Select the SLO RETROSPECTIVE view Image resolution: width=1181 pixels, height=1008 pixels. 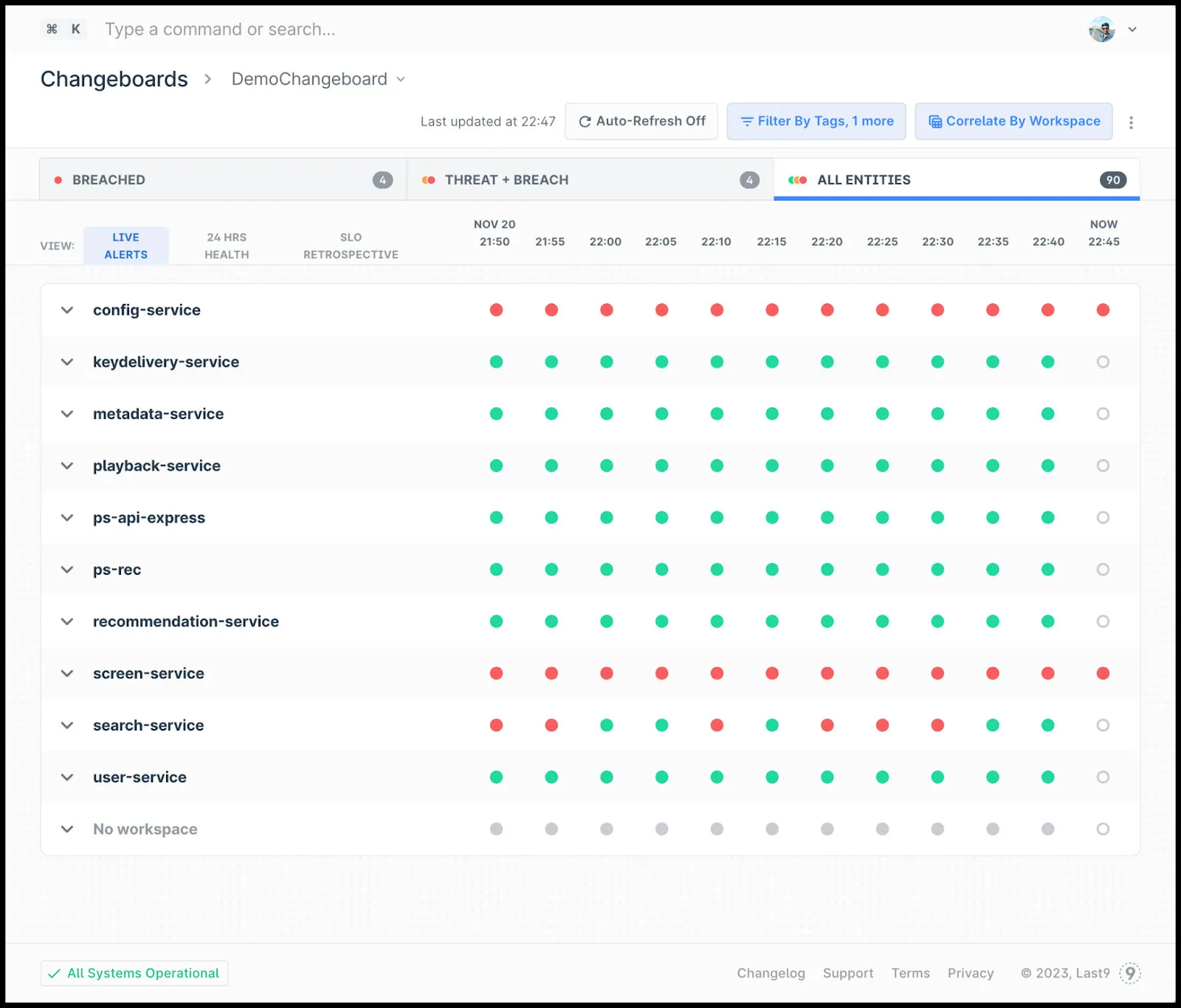point(351,246)
